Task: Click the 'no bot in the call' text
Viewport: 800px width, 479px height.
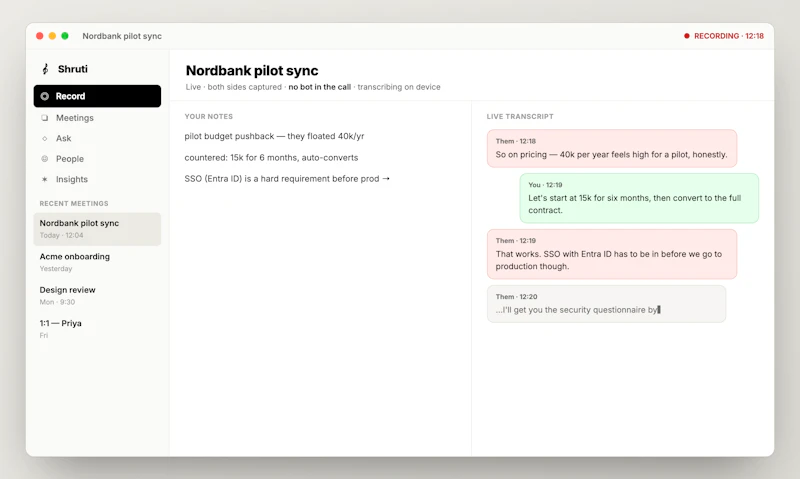Action: point(320,87)
